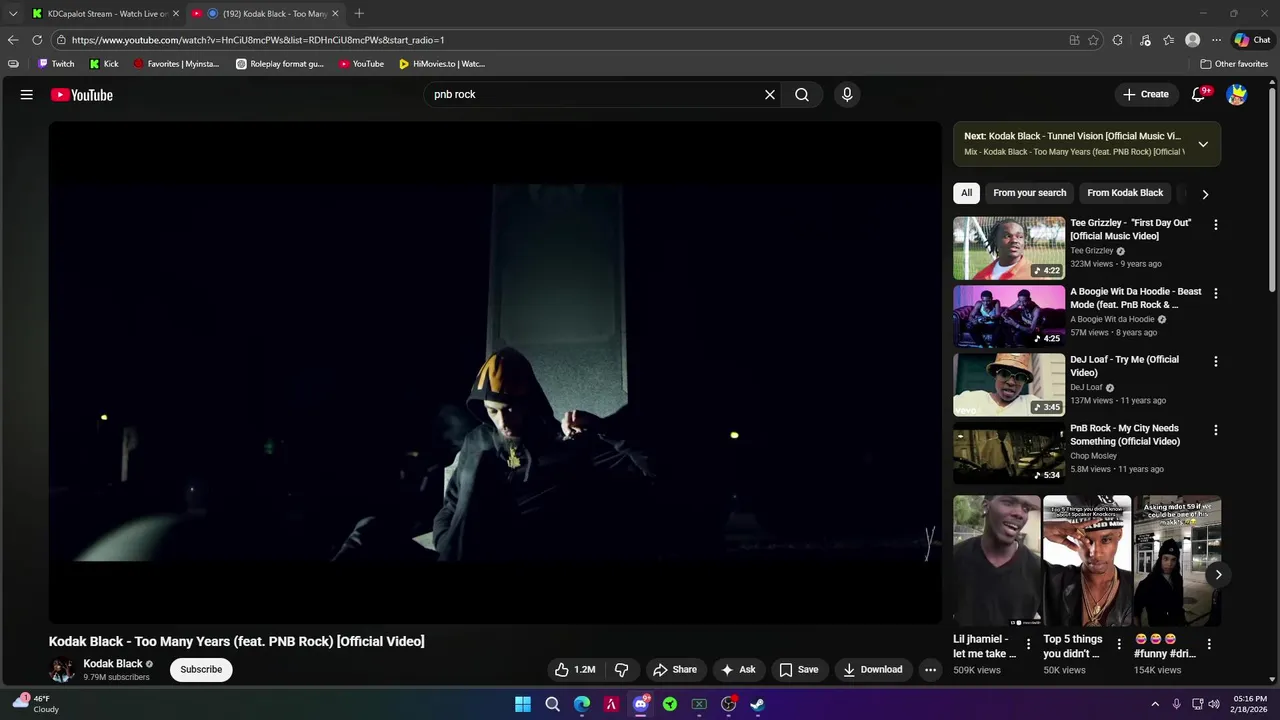Open volume control in system tray

tap(1214, 704)
